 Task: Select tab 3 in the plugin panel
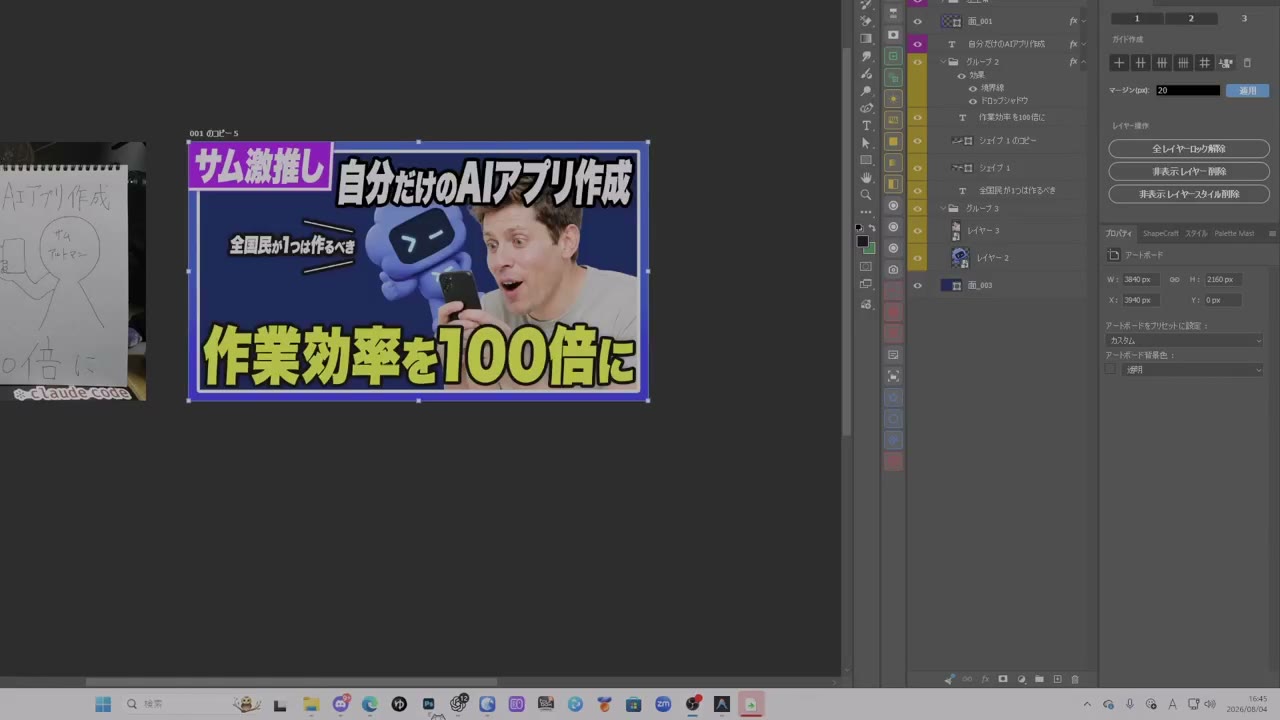point(1244,18)
